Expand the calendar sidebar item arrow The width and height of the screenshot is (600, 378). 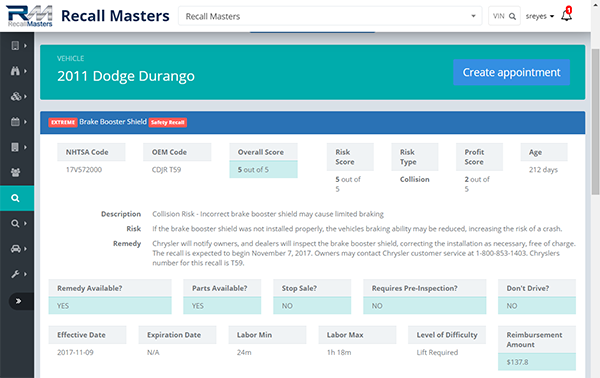(25, 122)
